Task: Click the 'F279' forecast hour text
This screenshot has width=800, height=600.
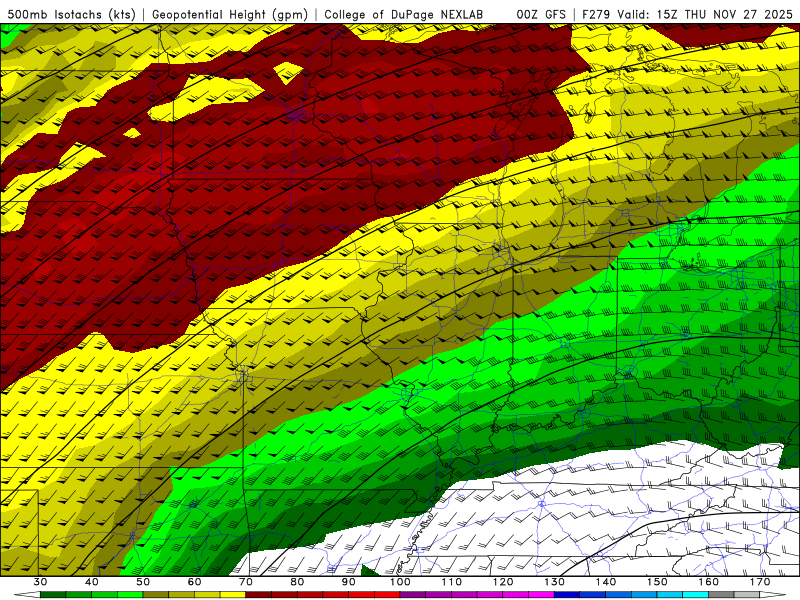Action: tap(597, 15)
